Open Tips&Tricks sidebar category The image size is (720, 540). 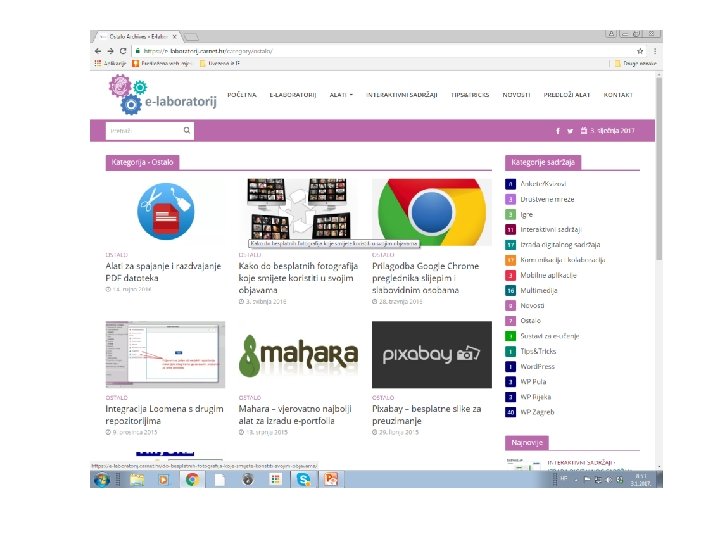(x=538, y=351)
